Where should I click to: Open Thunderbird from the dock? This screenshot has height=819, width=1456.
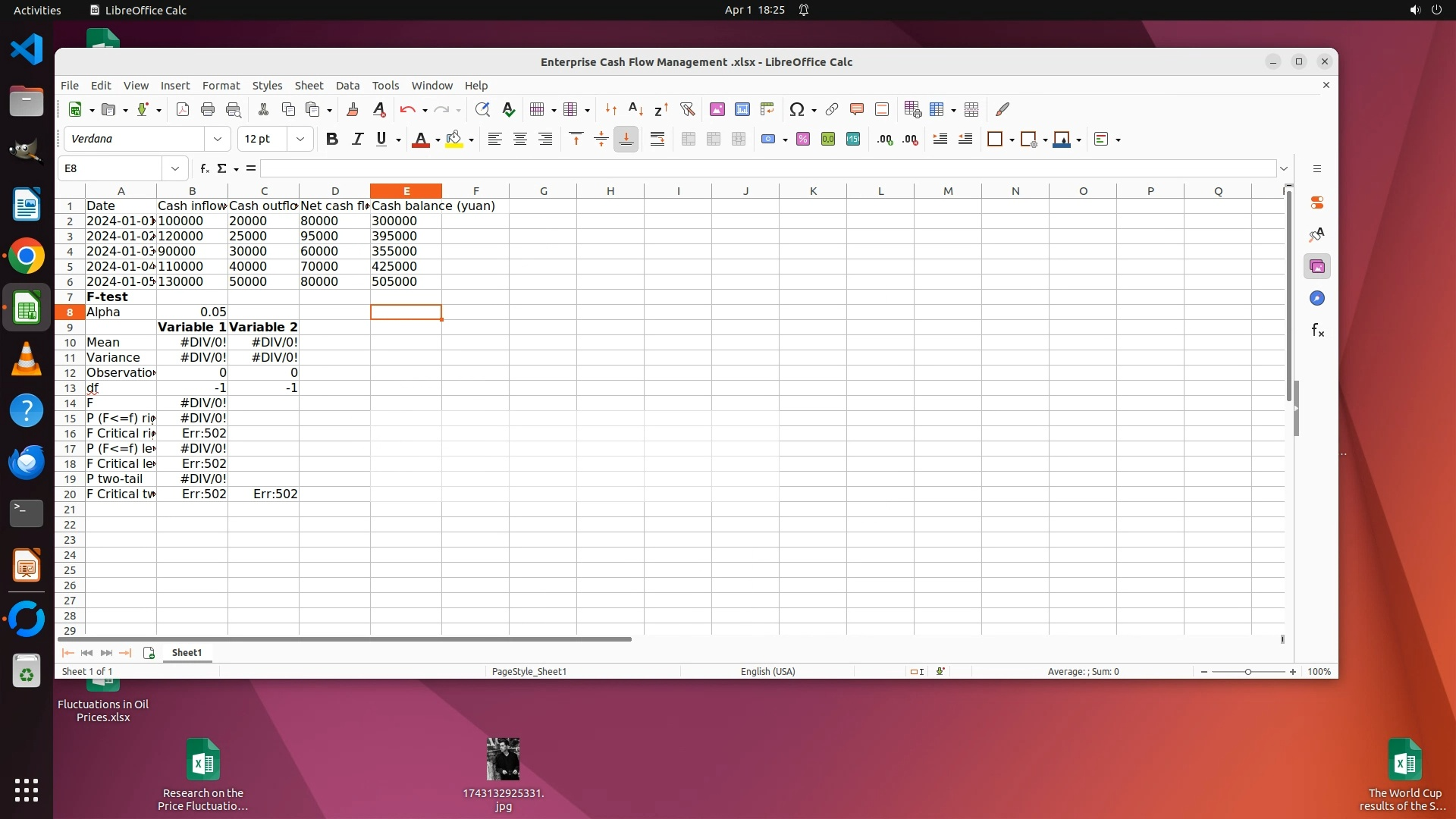(x=27, y=463)
